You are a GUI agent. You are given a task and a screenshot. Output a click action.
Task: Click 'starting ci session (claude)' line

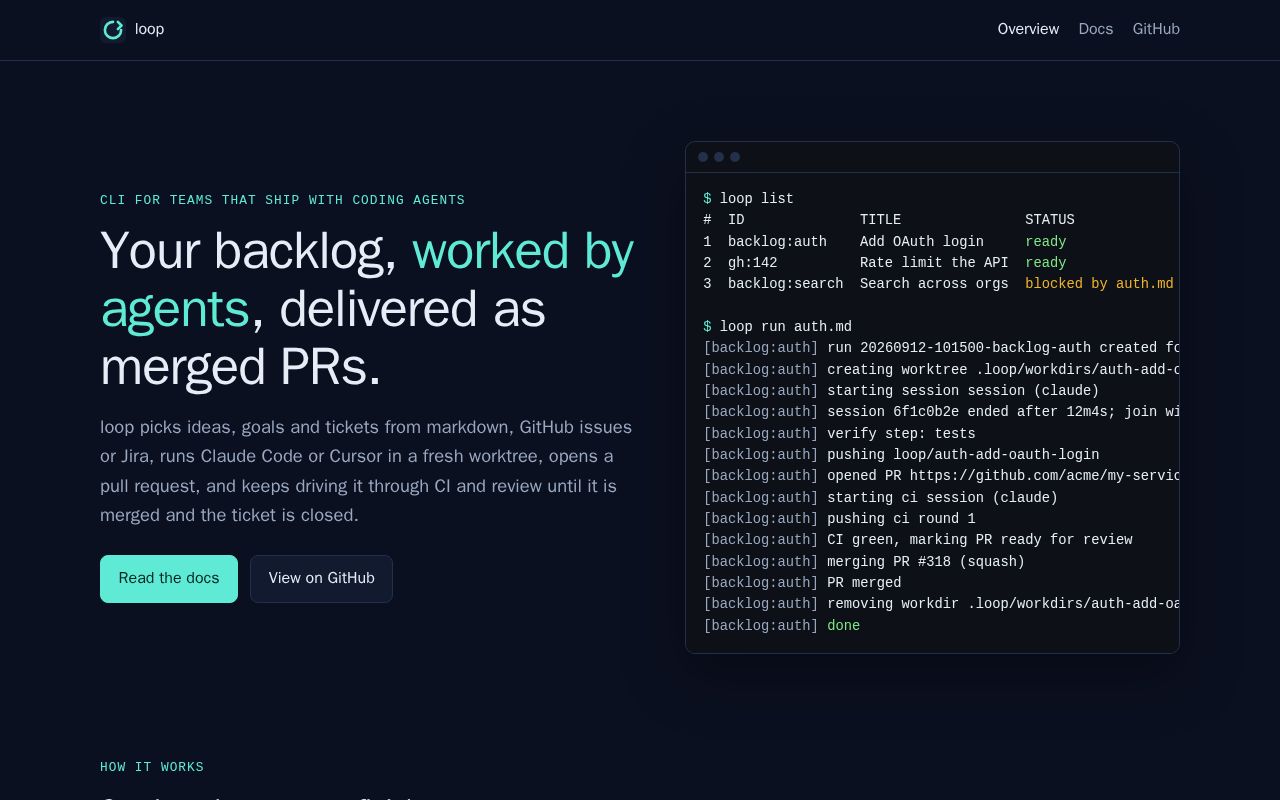tap(880, 498)
